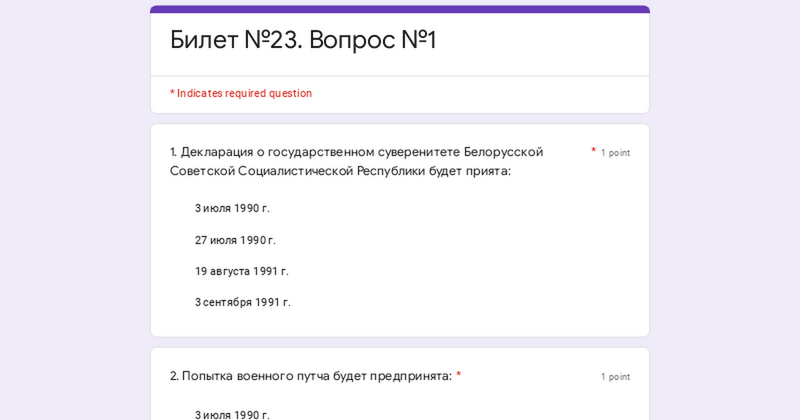Click the asterisk before "Indicates required question"
This screenshot has width=800, height=420.
(x=172, y=92)
